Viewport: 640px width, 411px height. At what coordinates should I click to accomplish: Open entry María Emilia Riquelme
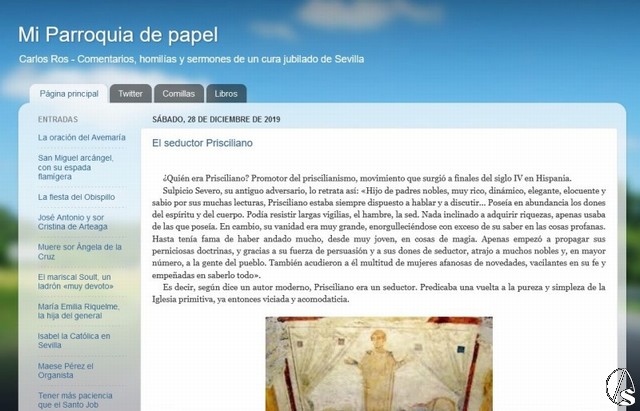point(78,311)
